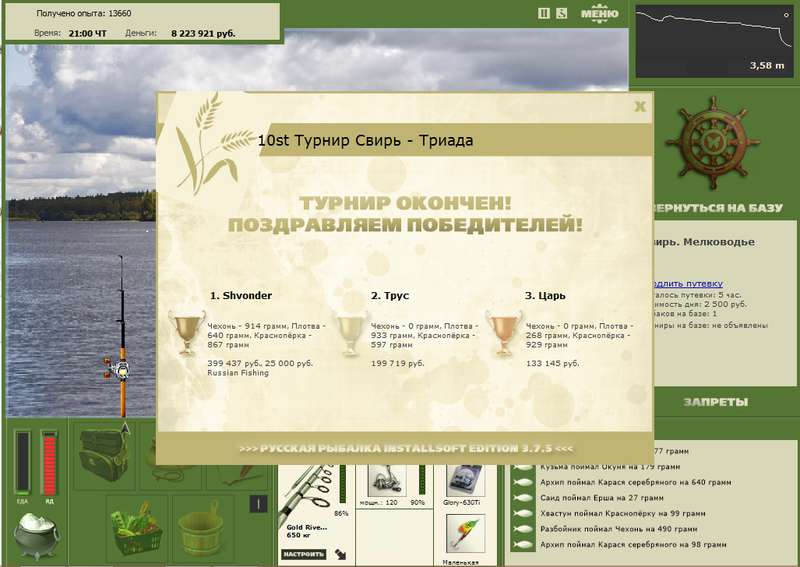Click the time display 21:00 ЧТ
The width and height of the screenshot is (800, 567).
[x=87, y=34]
